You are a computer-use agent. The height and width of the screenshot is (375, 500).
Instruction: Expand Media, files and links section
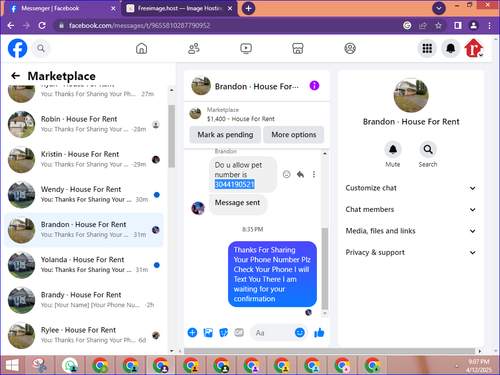[x=411, y=231]
